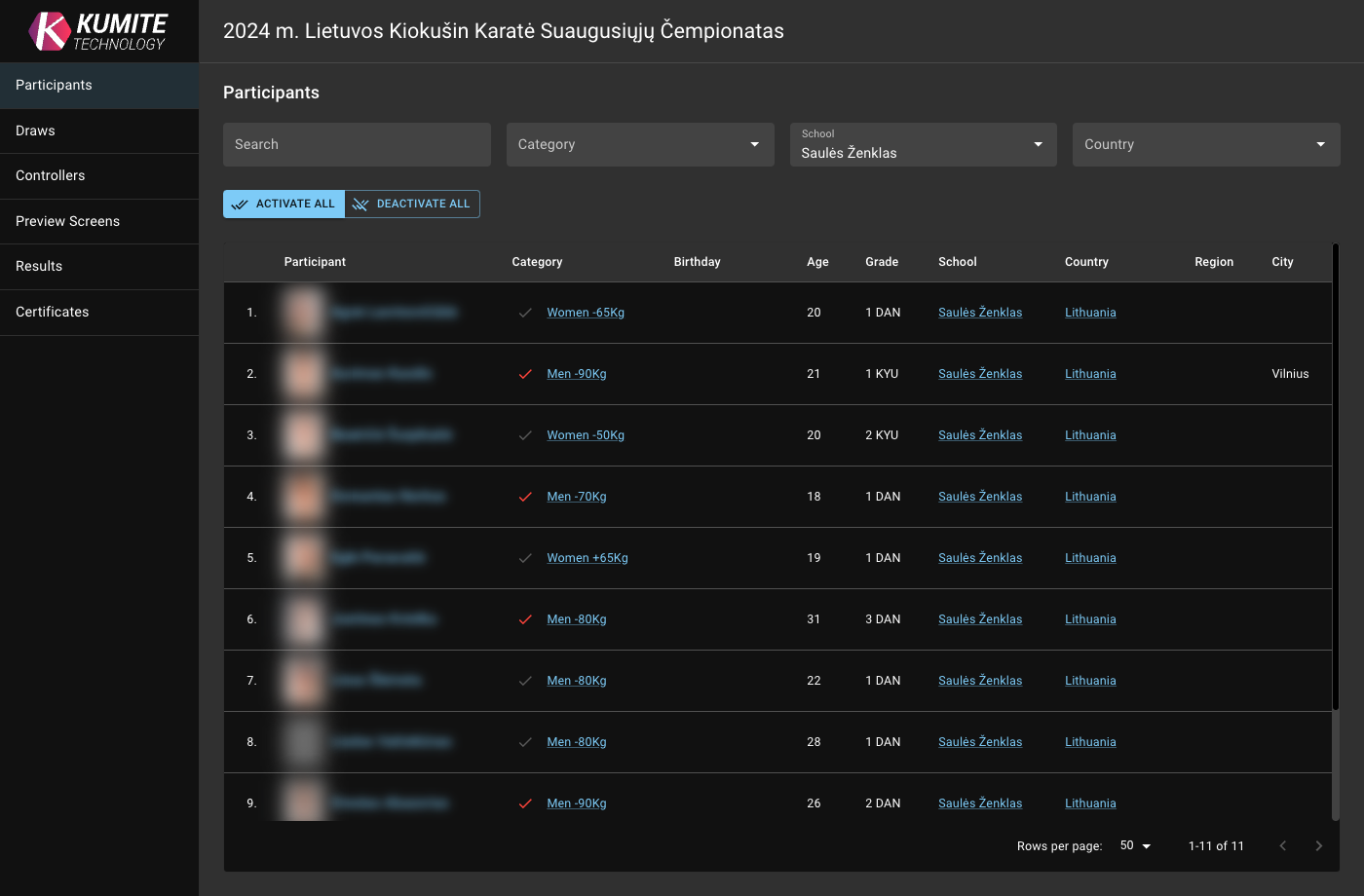Open the Category filter dropdown
This screenshot has width=1364, height=896.
coord(639,144)
